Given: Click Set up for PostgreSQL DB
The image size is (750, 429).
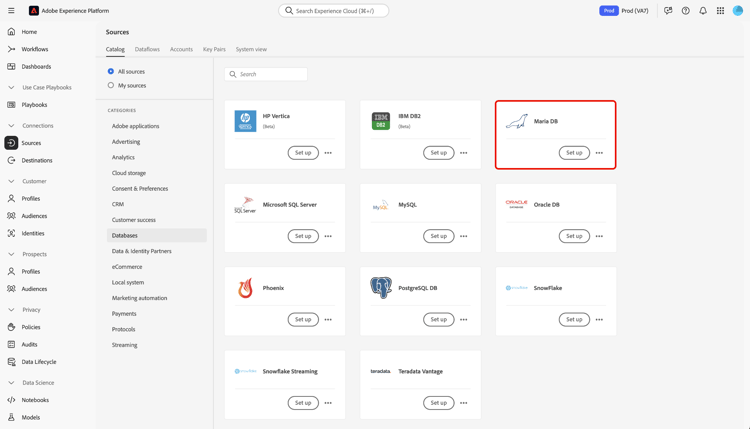Looking at the screenshot, I should click(439, 319).
